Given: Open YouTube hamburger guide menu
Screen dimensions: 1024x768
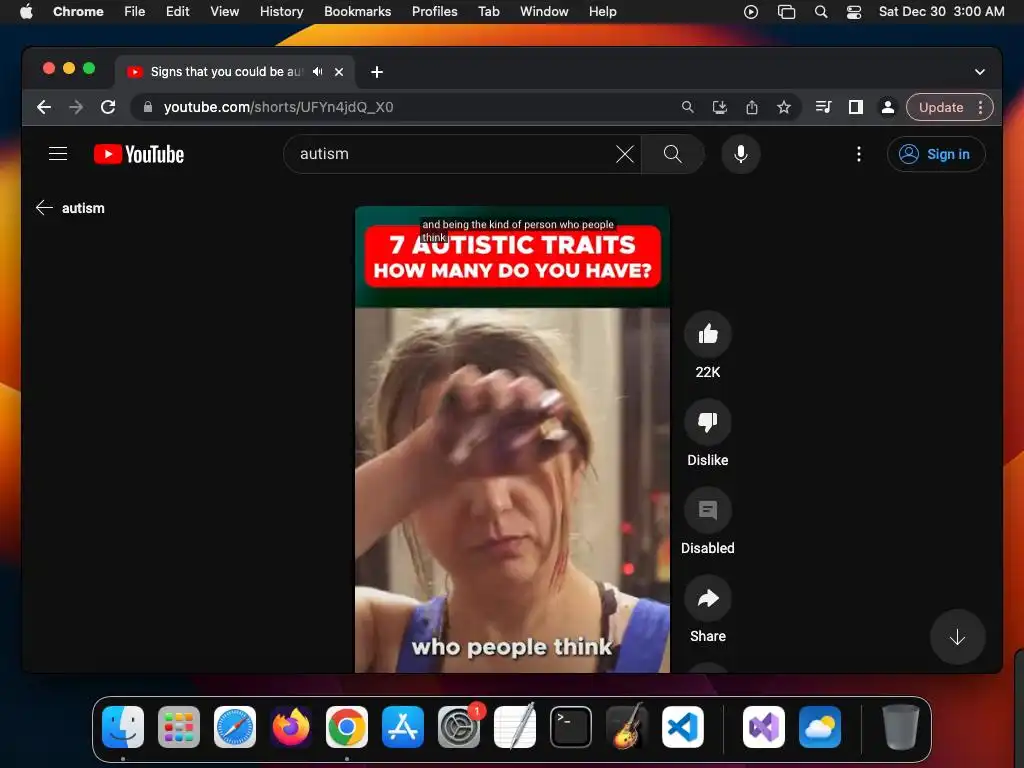Looking at the screenshot, I should (x=58, y=154).
